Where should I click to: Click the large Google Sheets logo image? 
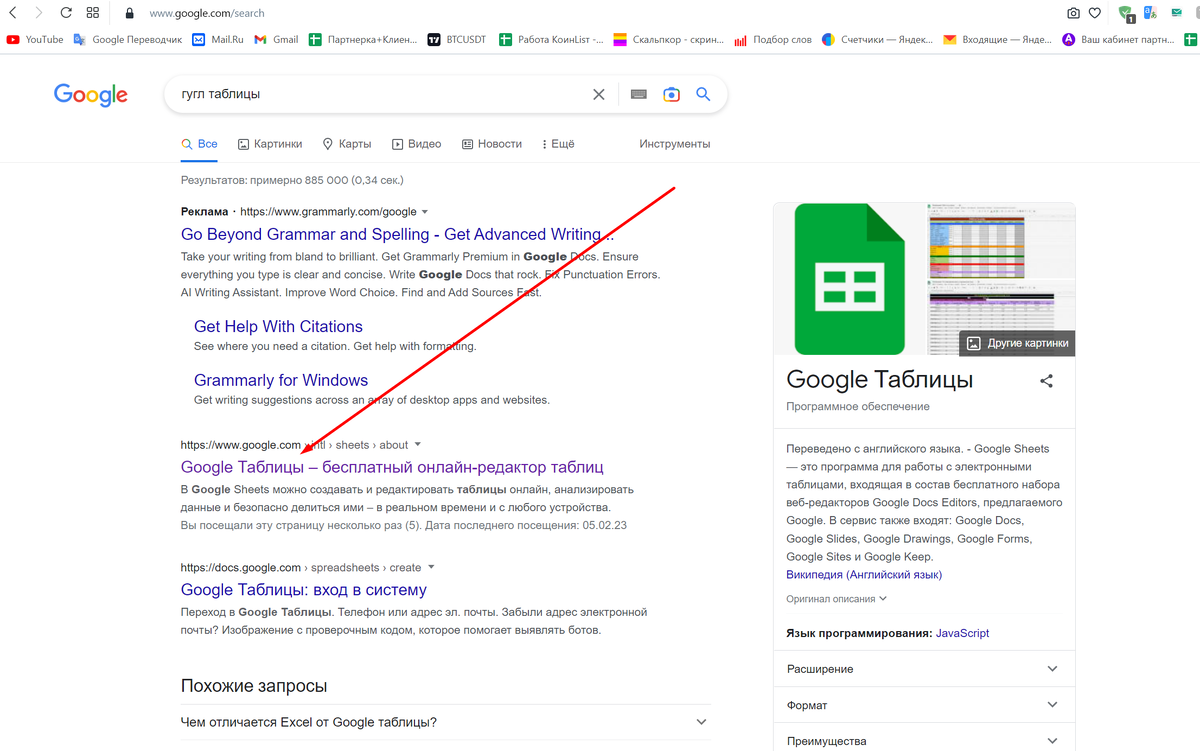850,279
